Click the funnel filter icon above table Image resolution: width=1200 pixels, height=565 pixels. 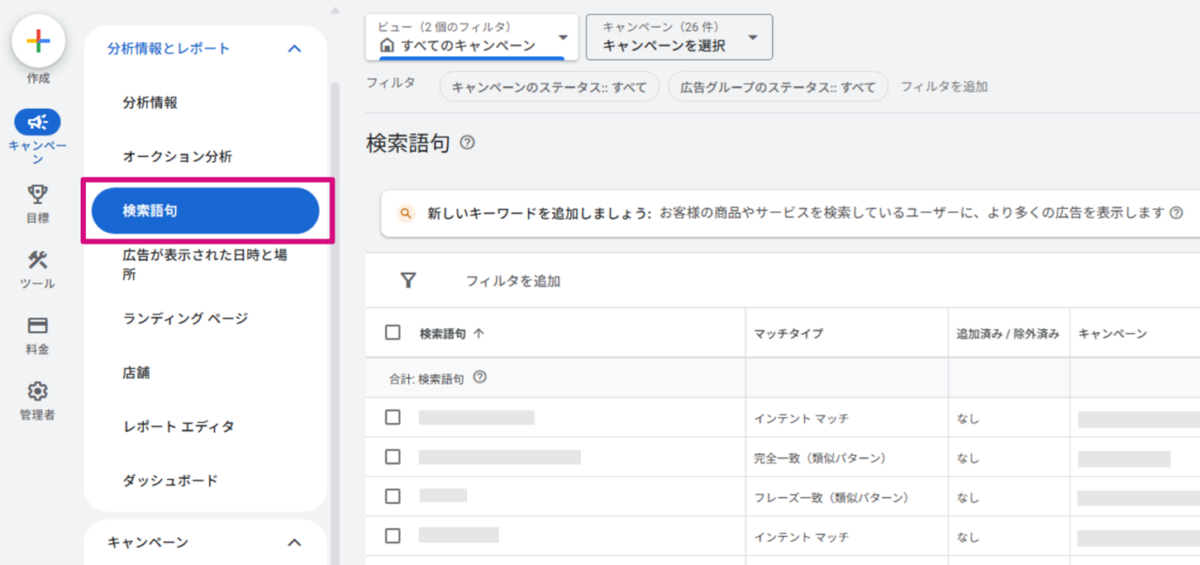408,281
